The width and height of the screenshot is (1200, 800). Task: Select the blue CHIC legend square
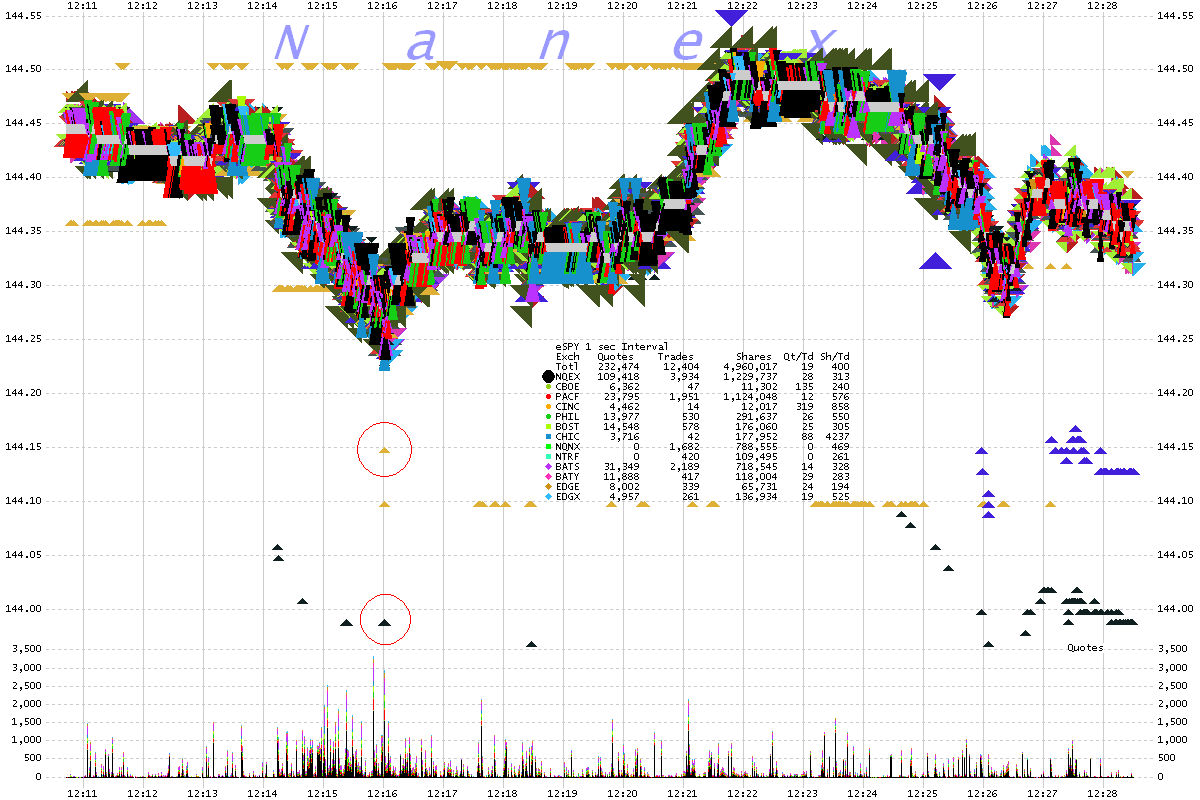[x=547, y=436]
